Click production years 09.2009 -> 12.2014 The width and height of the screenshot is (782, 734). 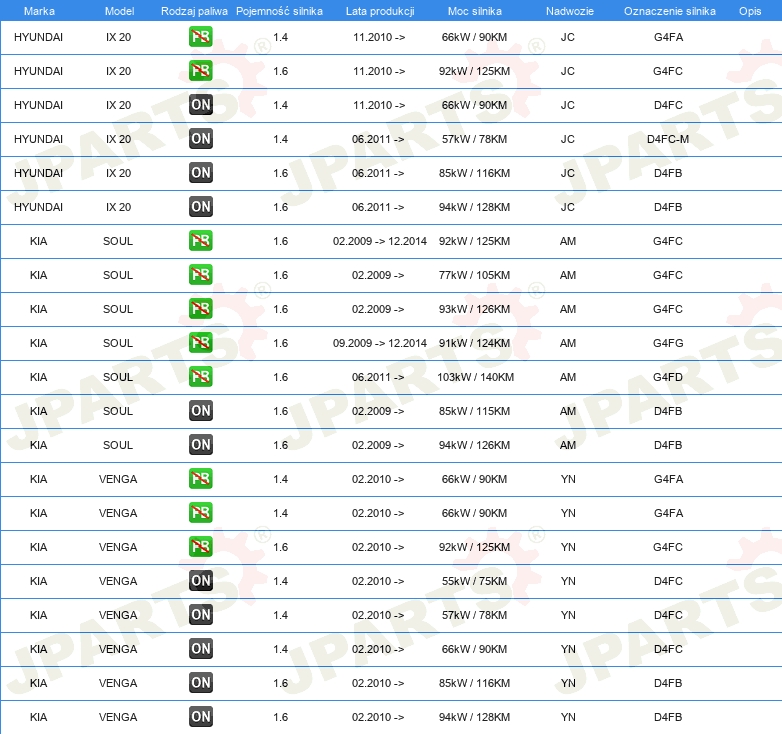point(380,343)
